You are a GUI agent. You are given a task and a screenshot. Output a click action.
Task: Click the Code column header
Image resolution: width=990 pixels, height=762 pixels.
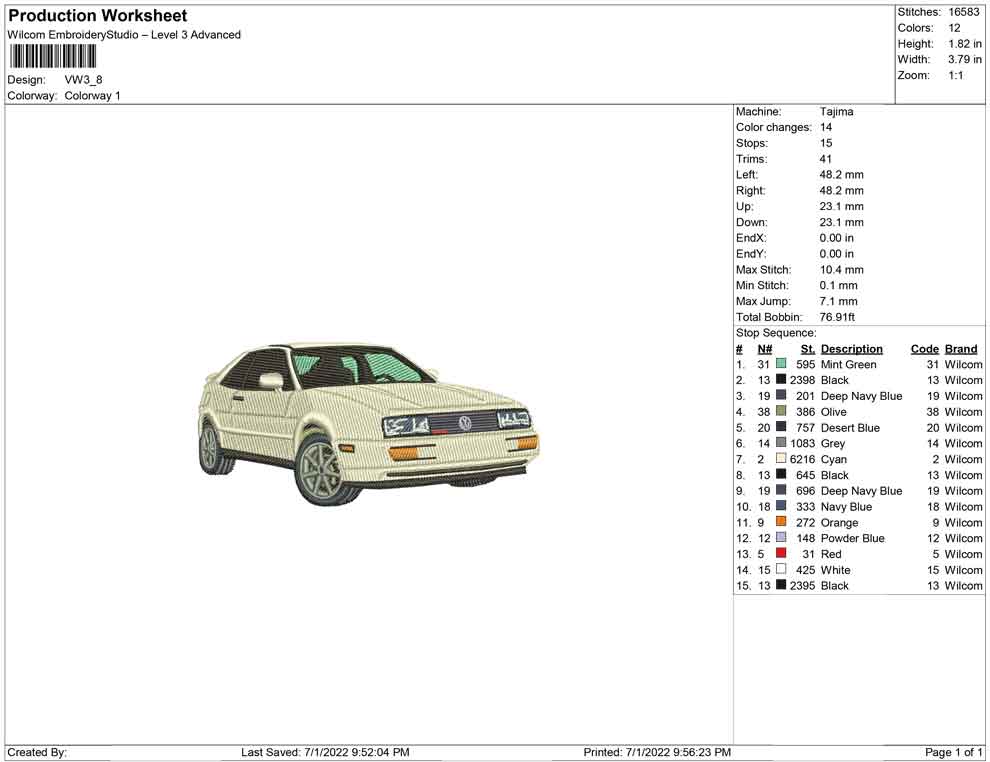point(924,349)
